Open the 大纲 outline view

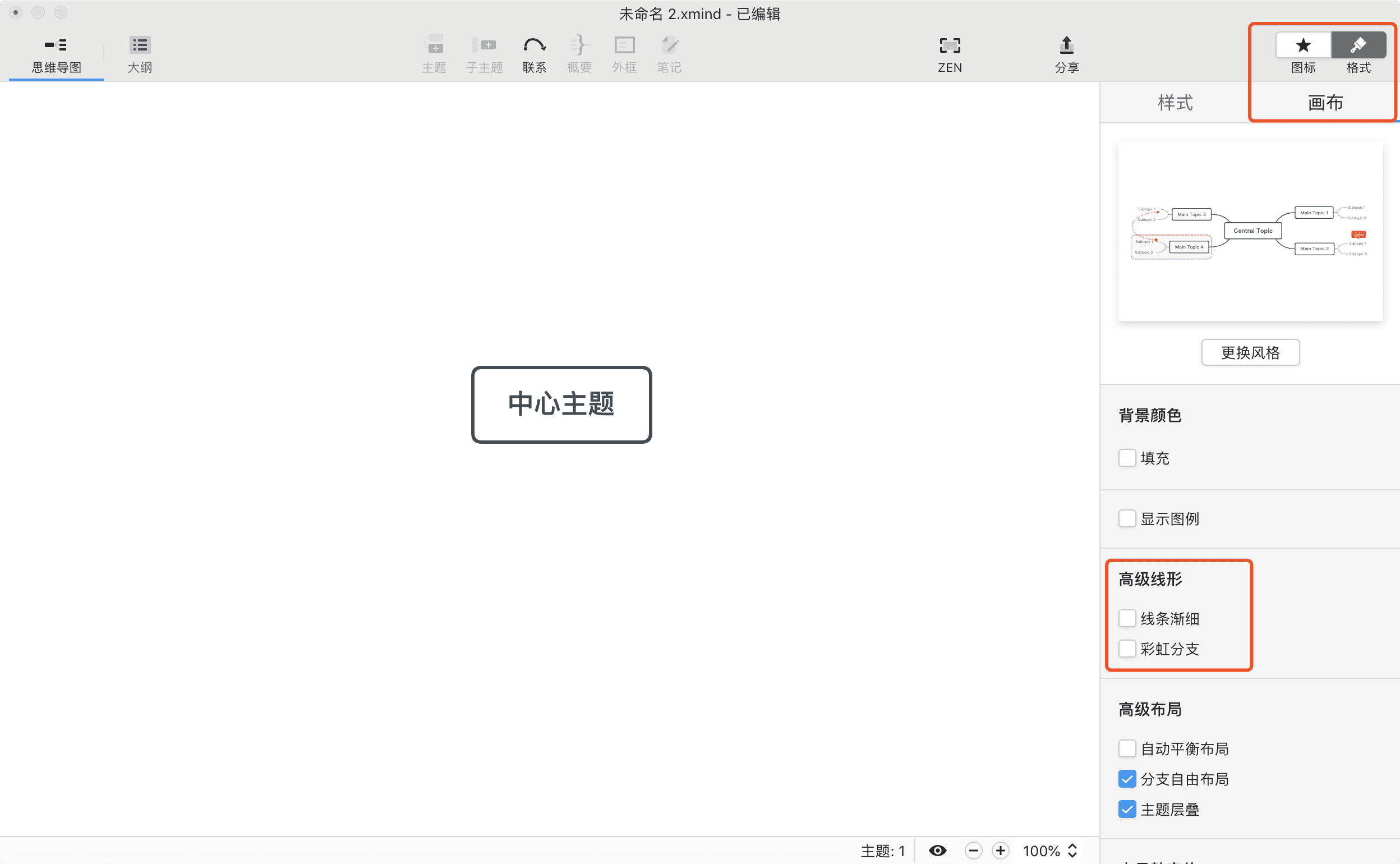139,54
